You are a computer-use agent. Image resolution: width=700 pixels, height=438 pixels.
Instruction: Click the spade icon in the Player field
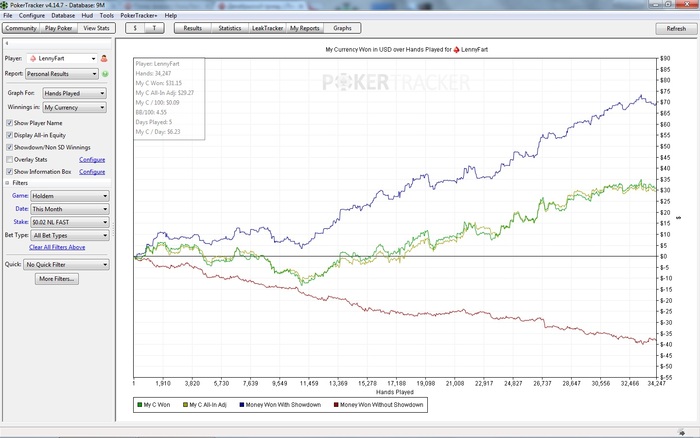(33, 58)
